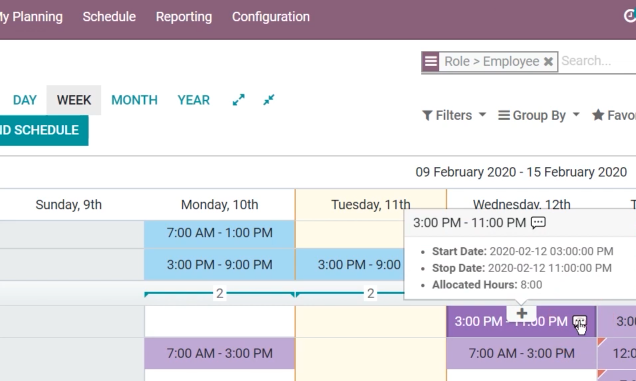Click the comment icon in tooltip header
Screen dimensions: 636x381
pyautogui.click(x=538, y=222)
